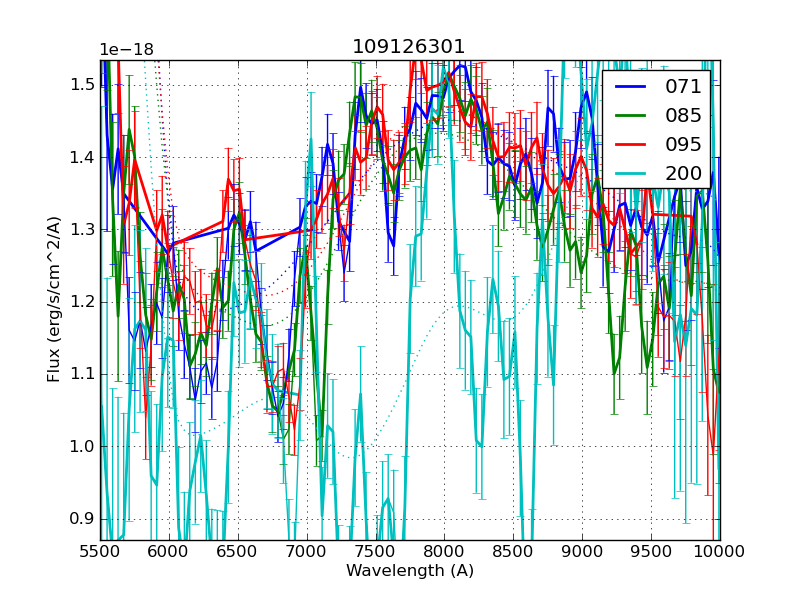Select the 1.5 y-axis tick label

(x=82, y=85)
